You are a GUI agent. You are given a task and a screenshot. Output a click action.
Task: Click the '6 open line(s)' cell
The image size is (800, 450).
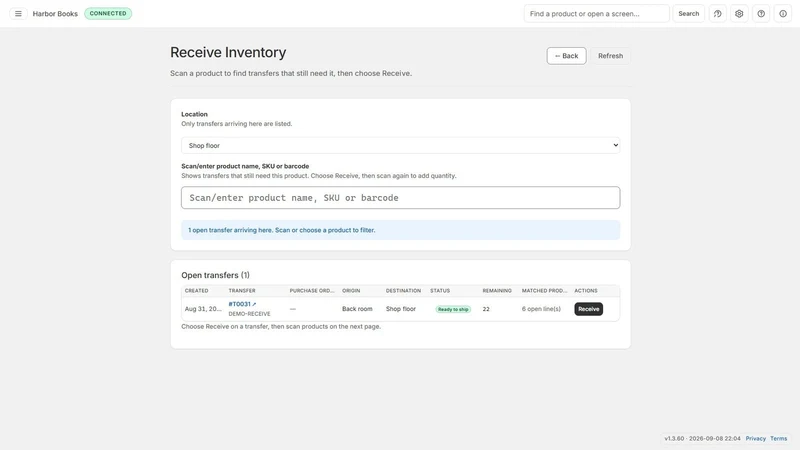pyautogui.click(x=541, y=309)
